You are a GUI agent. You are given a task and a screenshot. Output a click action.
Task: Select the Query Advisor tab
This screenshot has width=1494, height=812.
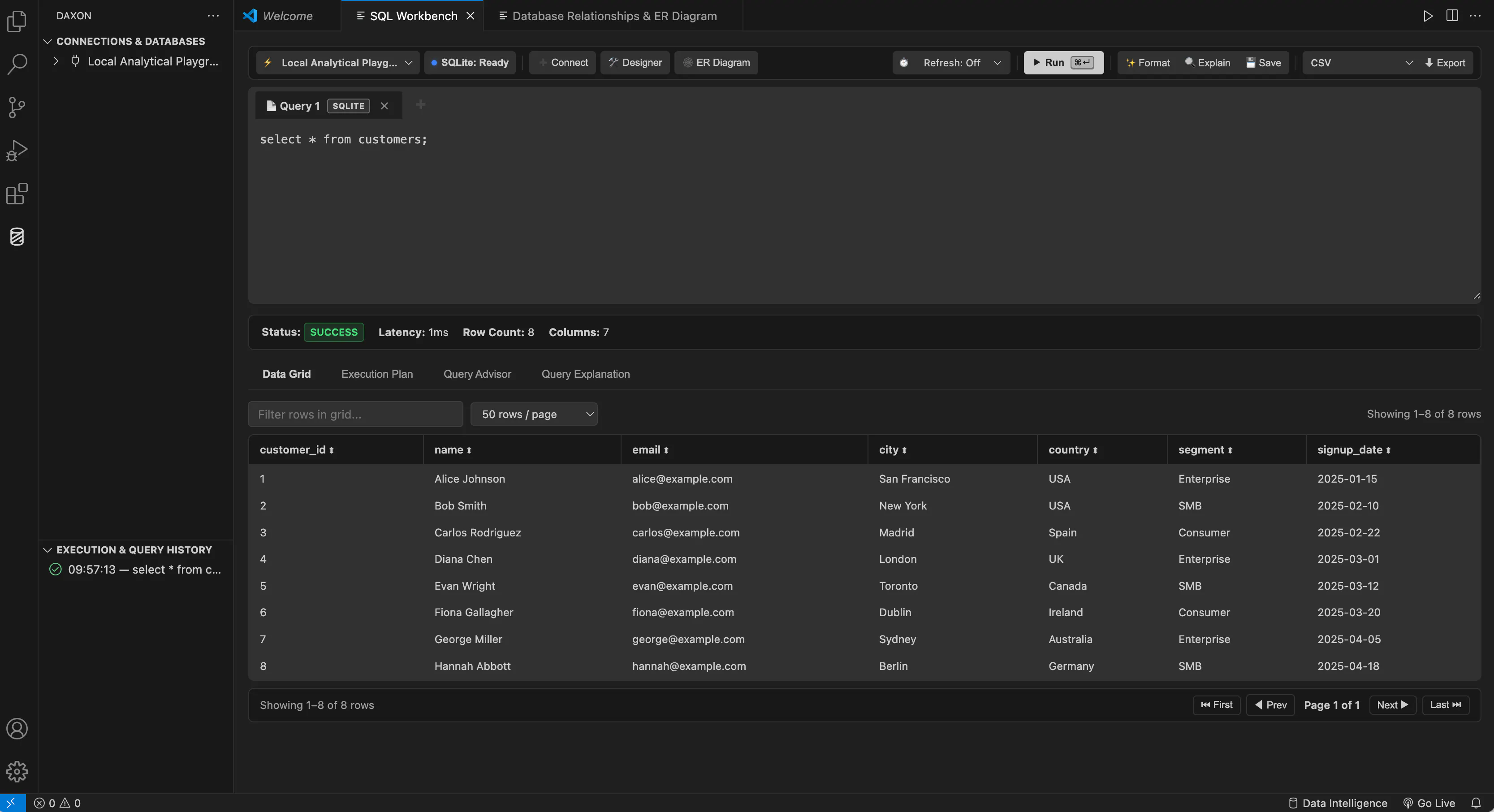coord(477,374)
